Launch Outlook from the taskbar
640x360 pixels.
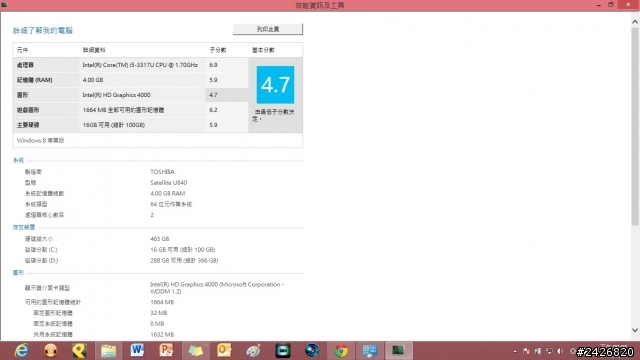tap(224, 351)
